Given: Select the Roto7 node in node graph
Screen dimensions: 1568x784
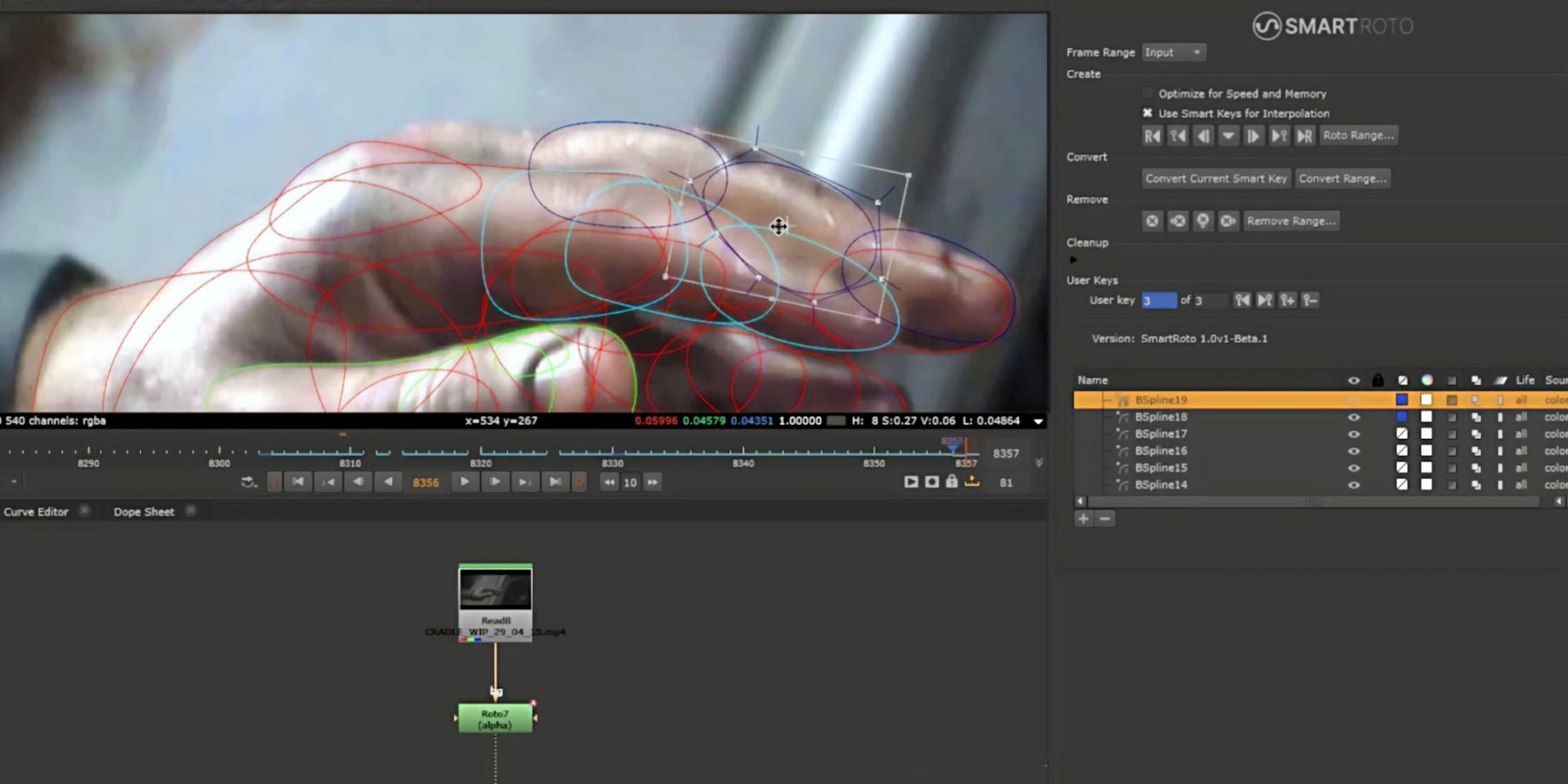Looking at the screenshot, I should pyautogui.click(x=495, y=719).
